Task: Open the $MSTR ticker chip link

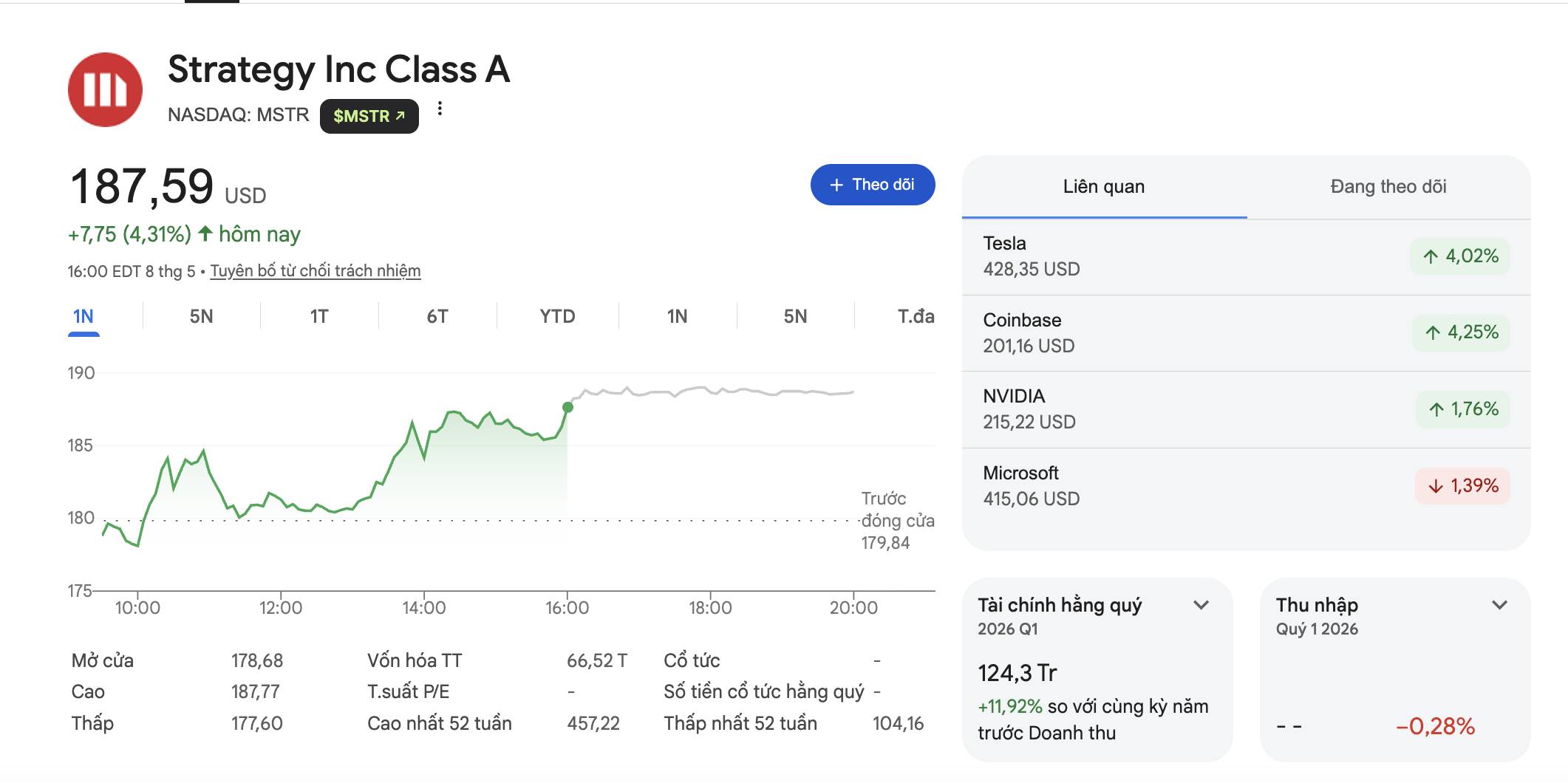Action: (369, 116)
